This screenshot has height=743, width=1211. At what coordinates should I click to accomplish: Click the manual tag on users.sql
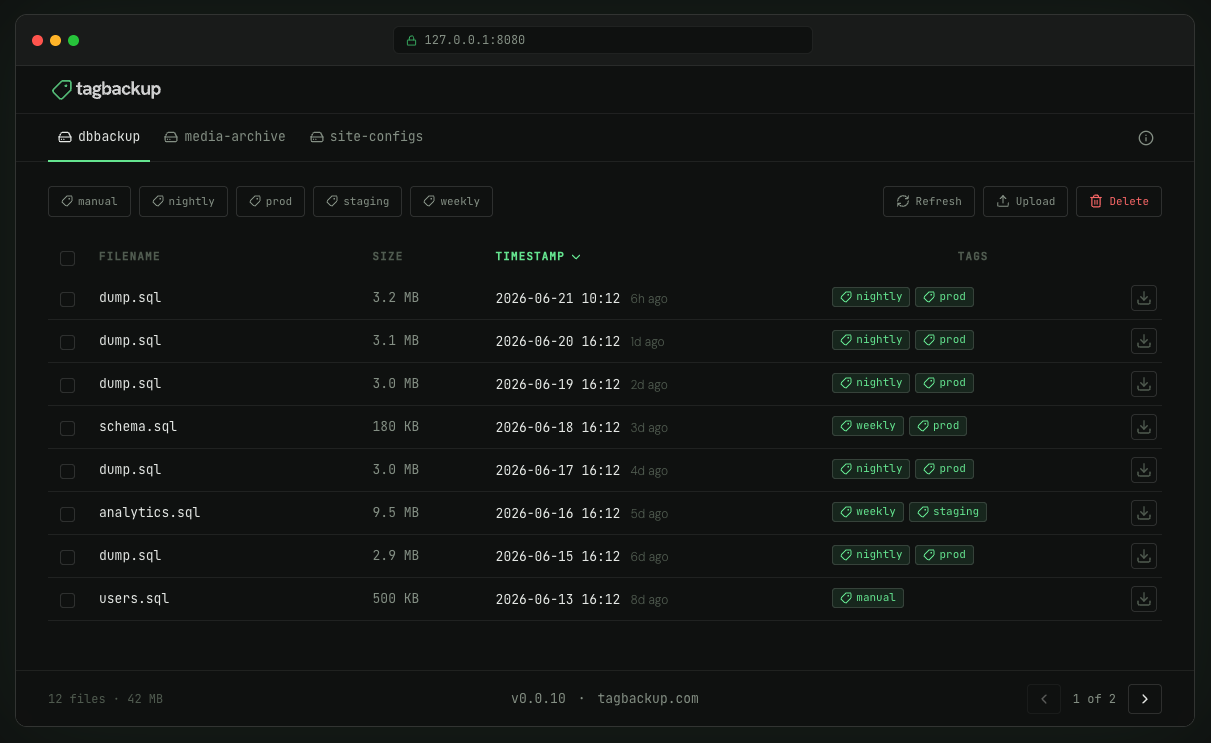(868, 598)
